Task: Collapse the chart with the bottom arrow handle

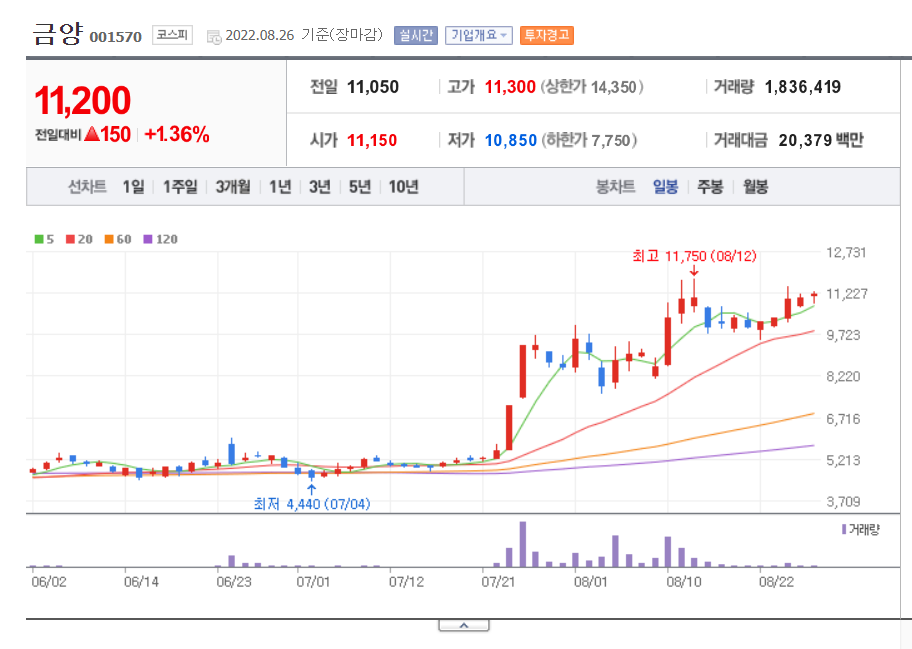Action: pyautogui.click(x=464, y=625)
